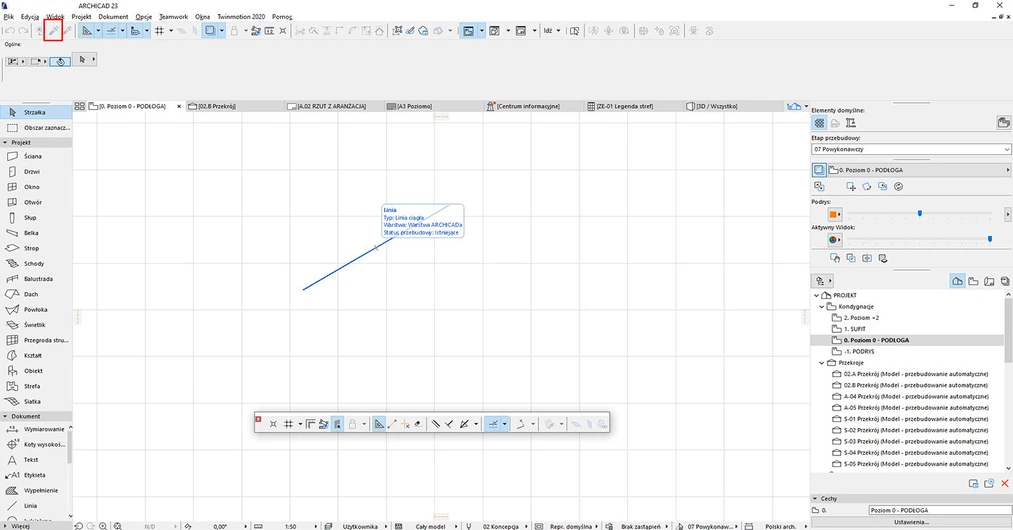Open the Project Map view in navigator
This screenshot has width=1013, height=530.
(957, 281)
